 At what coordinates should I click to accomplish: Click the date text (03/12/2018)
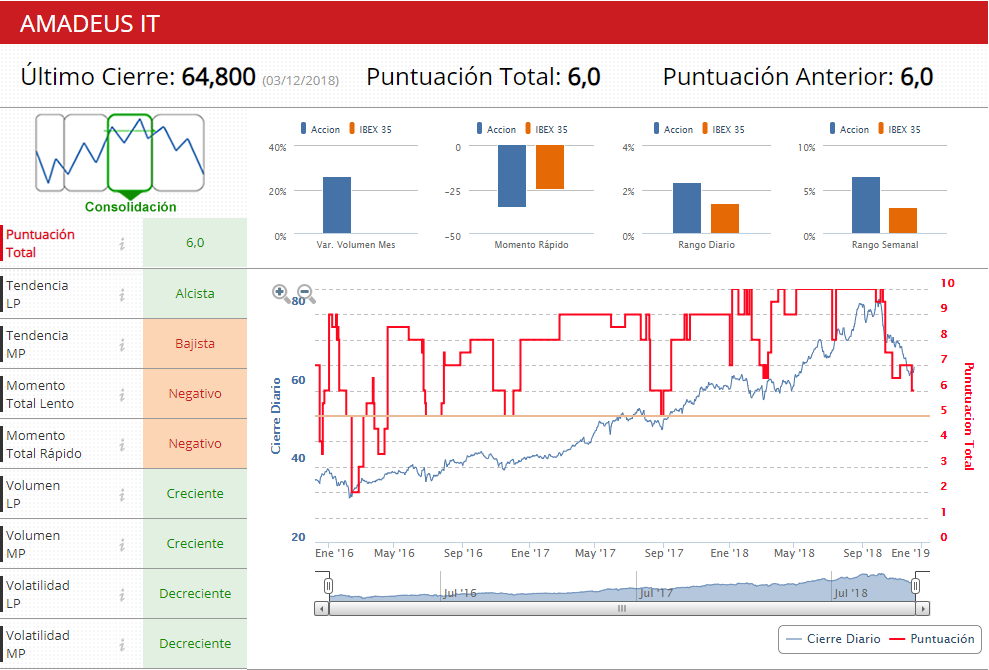pyautogui.click(x=301, y=81)
